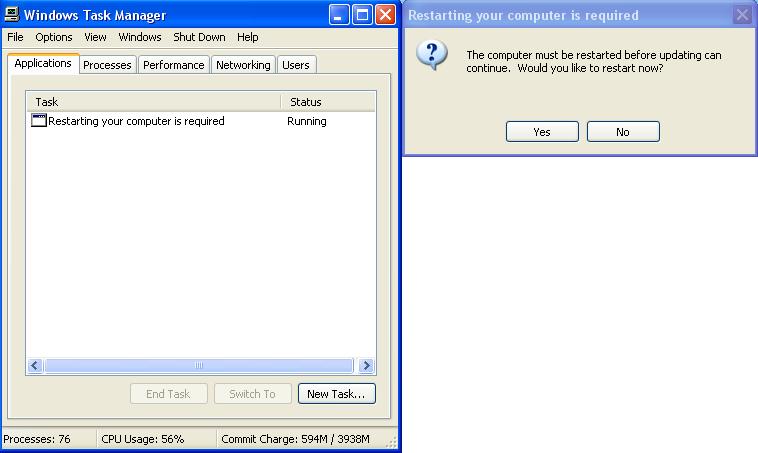Click the Task Manager title bar icon
This screenshot has width=758, height=453.
12,15
